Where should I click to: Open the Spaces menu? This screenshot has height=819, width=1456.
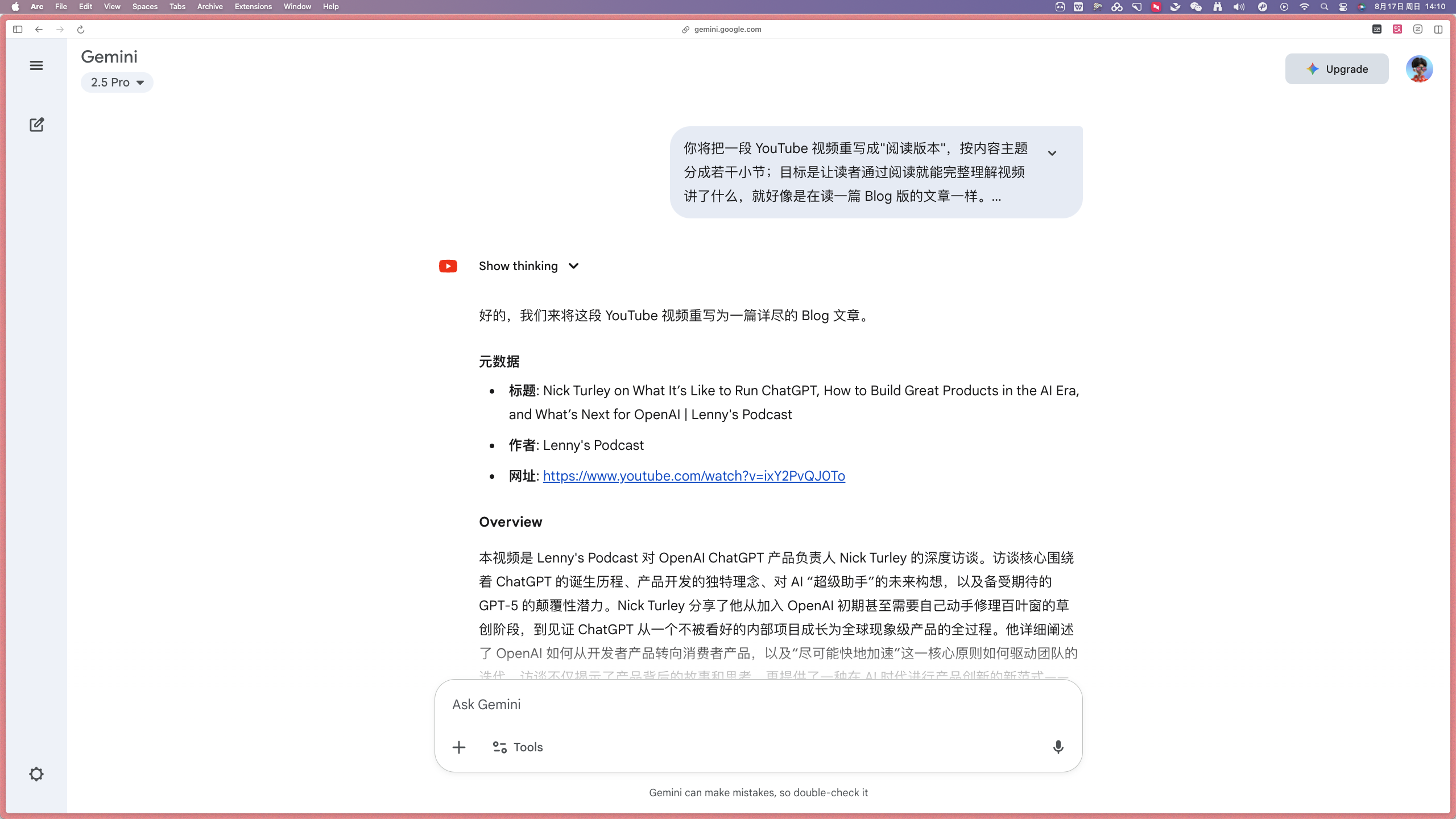tap(144, 7)
